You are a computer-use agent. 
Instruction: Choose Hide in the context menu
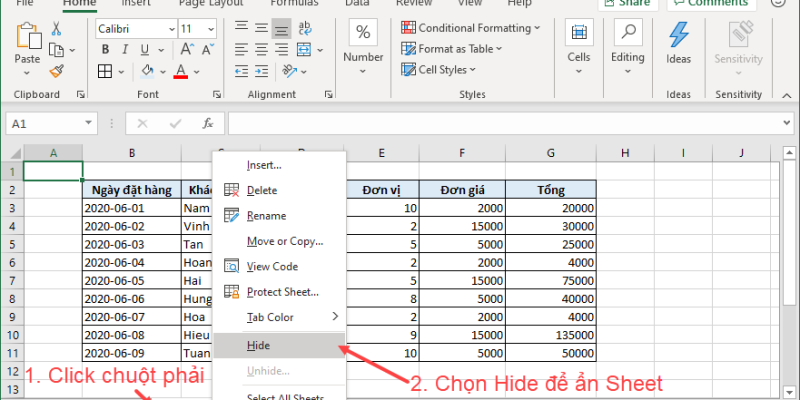[258, 345]
